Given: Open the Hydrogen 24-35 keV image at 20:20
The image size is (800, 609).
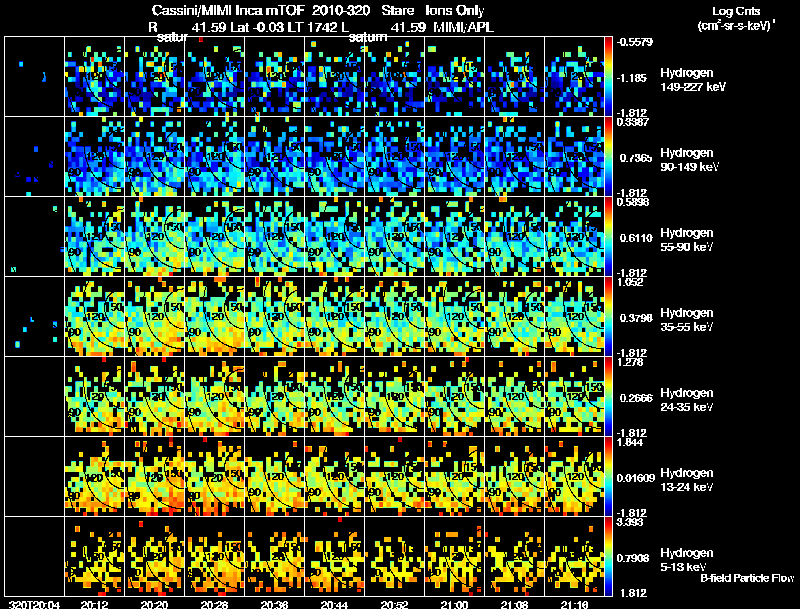Looking at the screenshot, I should pyautogui.click(x=155, y=396).
